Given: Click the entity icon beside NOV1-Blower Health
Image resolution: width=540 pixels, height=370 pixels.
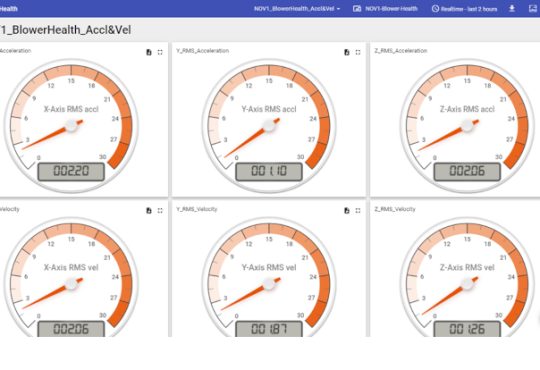Looking at the screenshot, I should click(357, 9).
